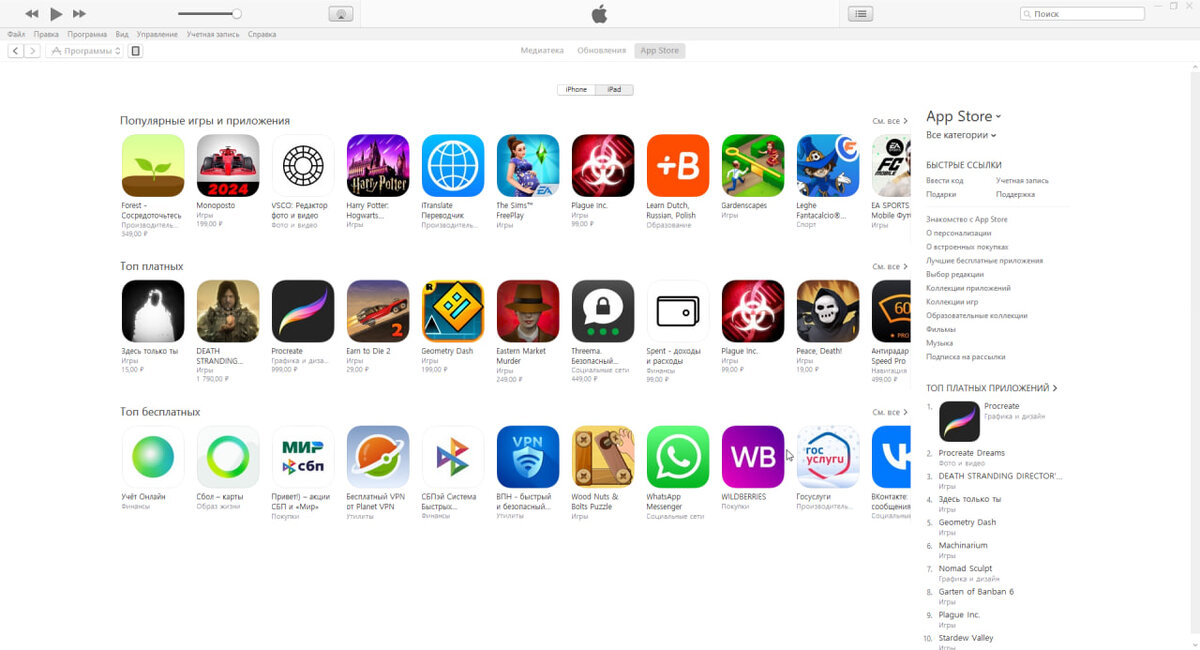Switch to the Медиатека tab
The width and height of the screenshot is (1200, 650).
(542, 50)
